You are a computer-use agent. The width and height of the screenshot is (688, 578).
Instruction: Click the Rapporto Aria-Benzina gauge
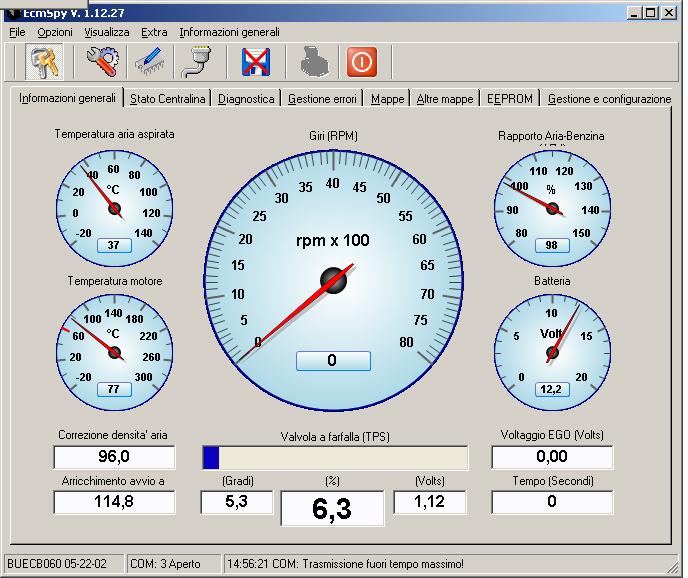click(552, 208)
